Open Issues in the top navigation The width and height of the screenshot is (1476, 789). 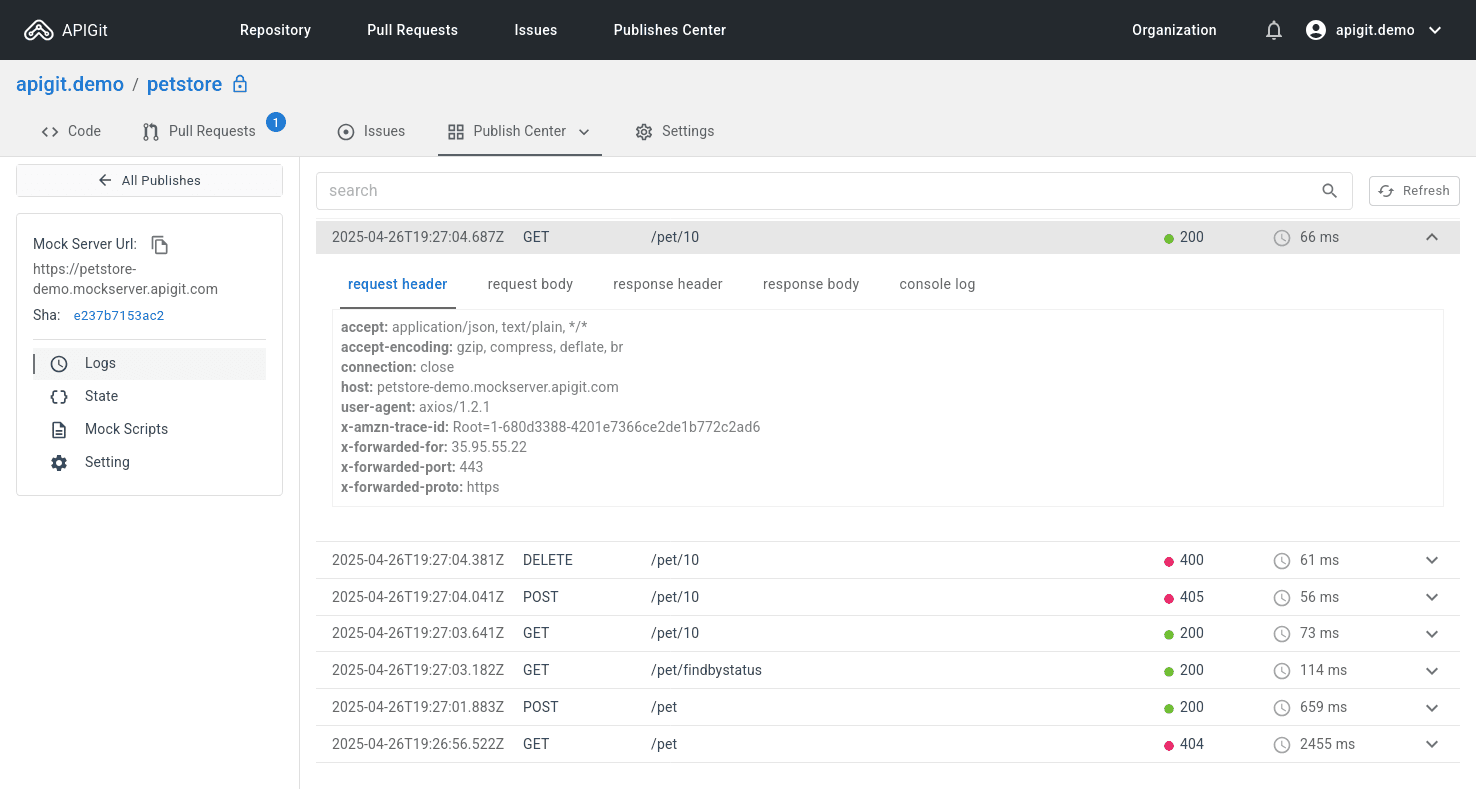tap(536, 30)
